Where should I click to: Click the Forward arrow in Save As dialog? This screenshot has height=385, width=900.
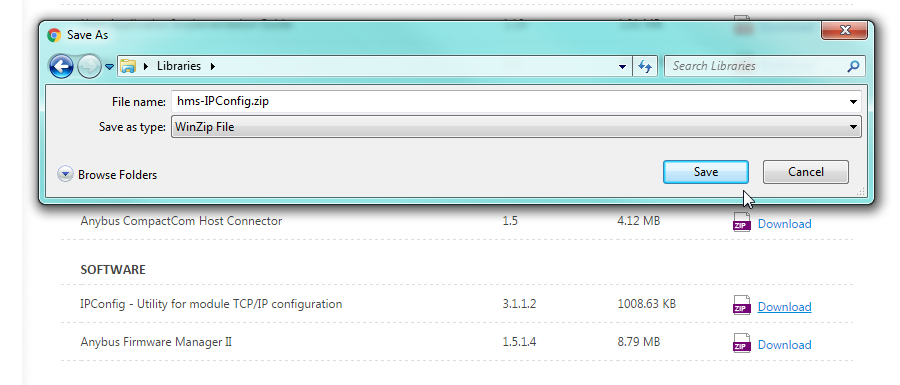(89, 67)
